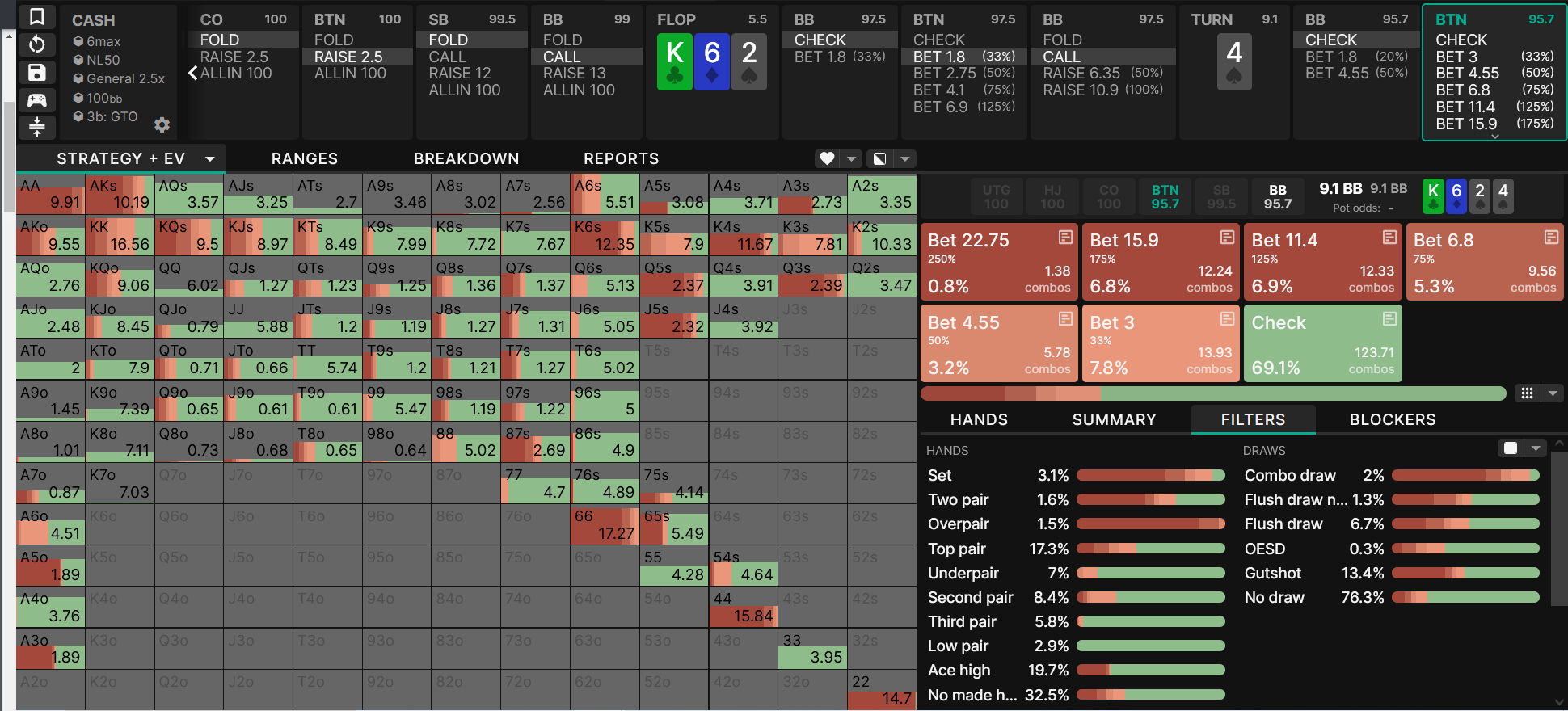This screenshot has height=711, width=1568.
Task: Click the 66 hand cell showing 17.27
Action: tap(605, 524)
